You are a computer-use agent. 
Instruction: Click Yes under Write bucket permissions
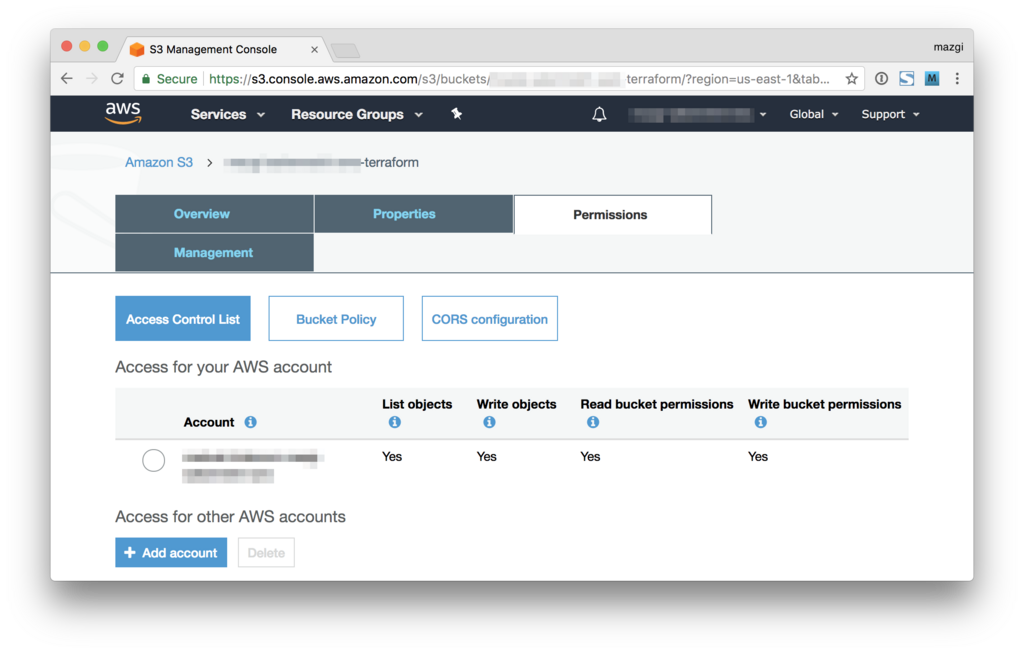[758, 456]
